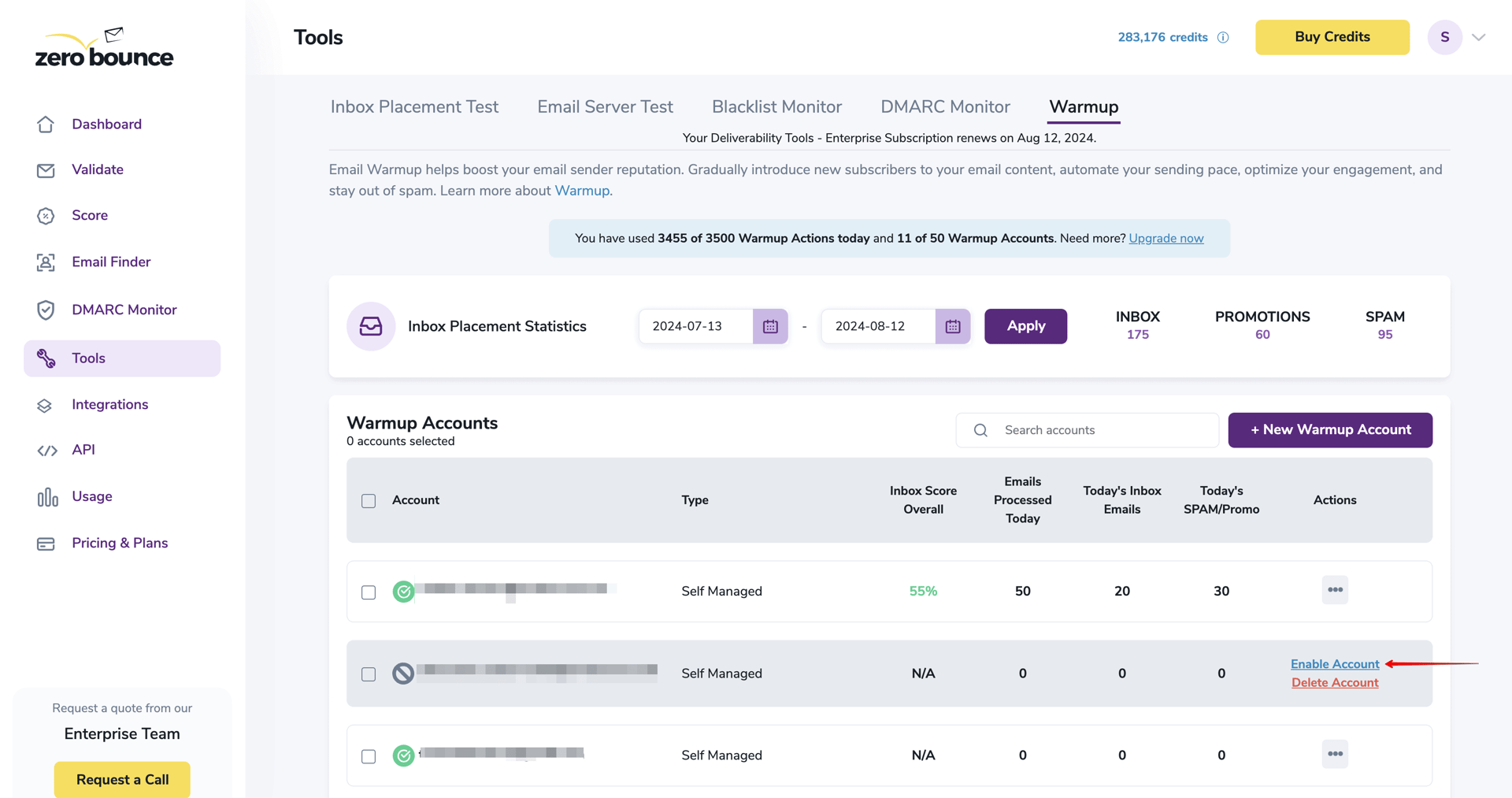
Task: Switch to the Blacklist Monitor tab
Action: (776, 106)
